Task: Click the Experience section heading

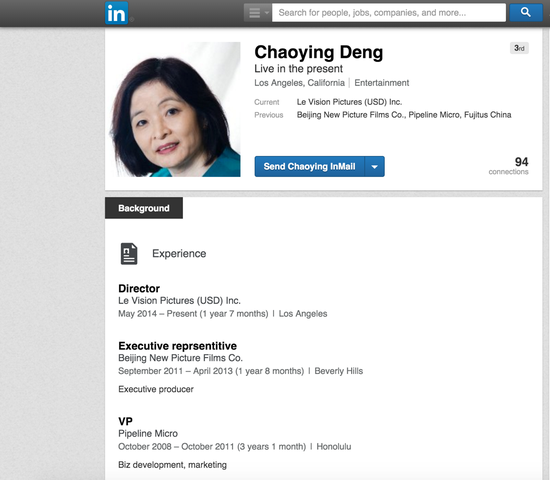Action: 179,254
